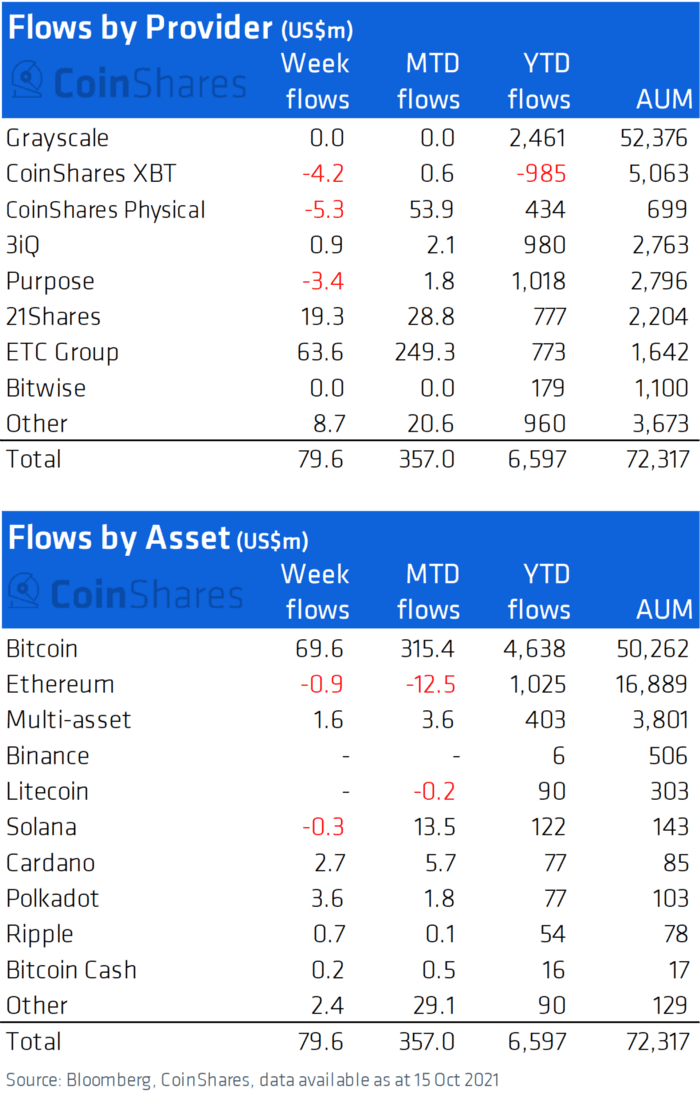Select ETC Group's MTD flows value 249.3
Screen dimensions: 700x1095
(x=427, y=352)
